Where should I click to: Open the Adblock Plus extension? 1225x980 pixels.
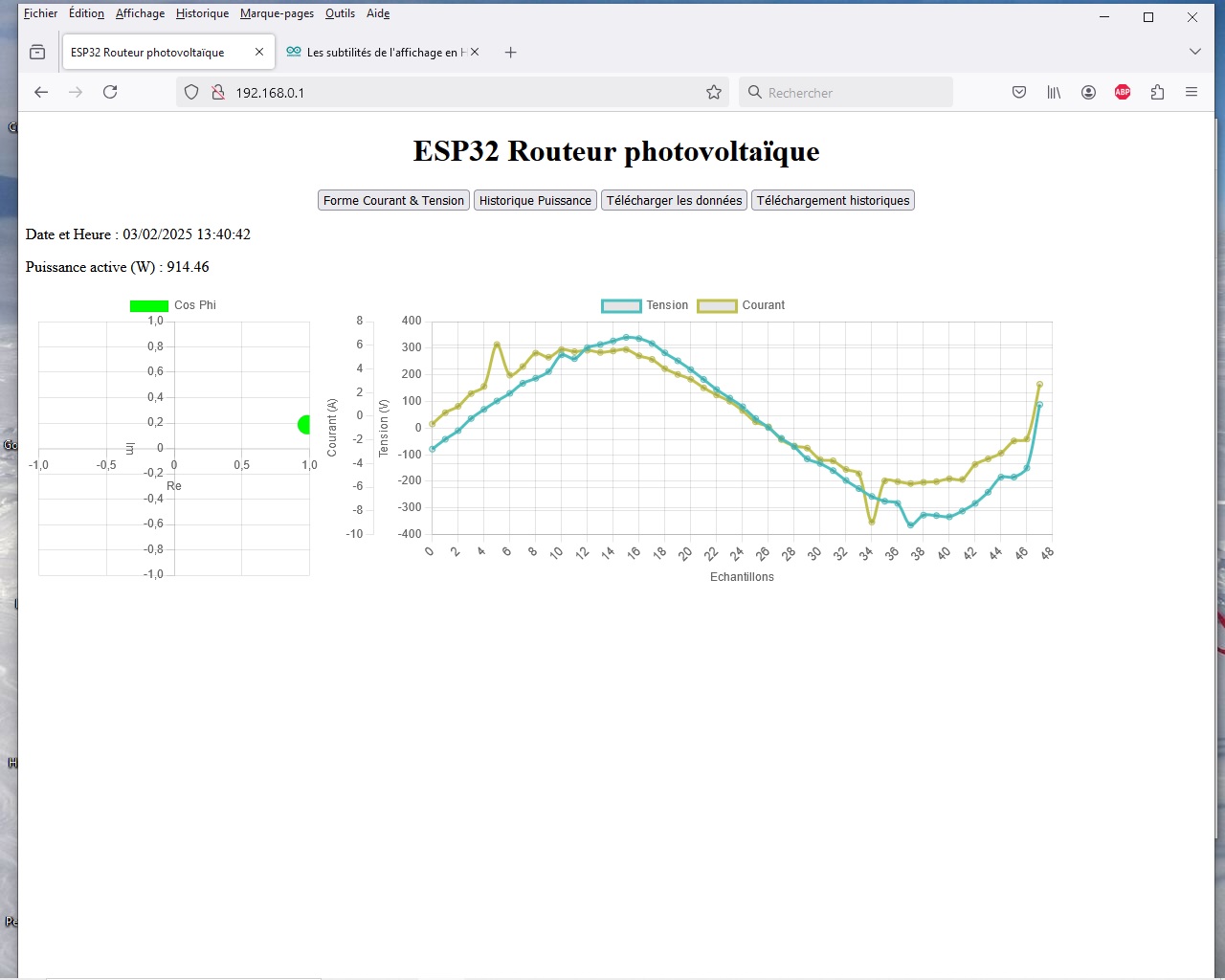pyautogui.click(x=1123, y=92)
